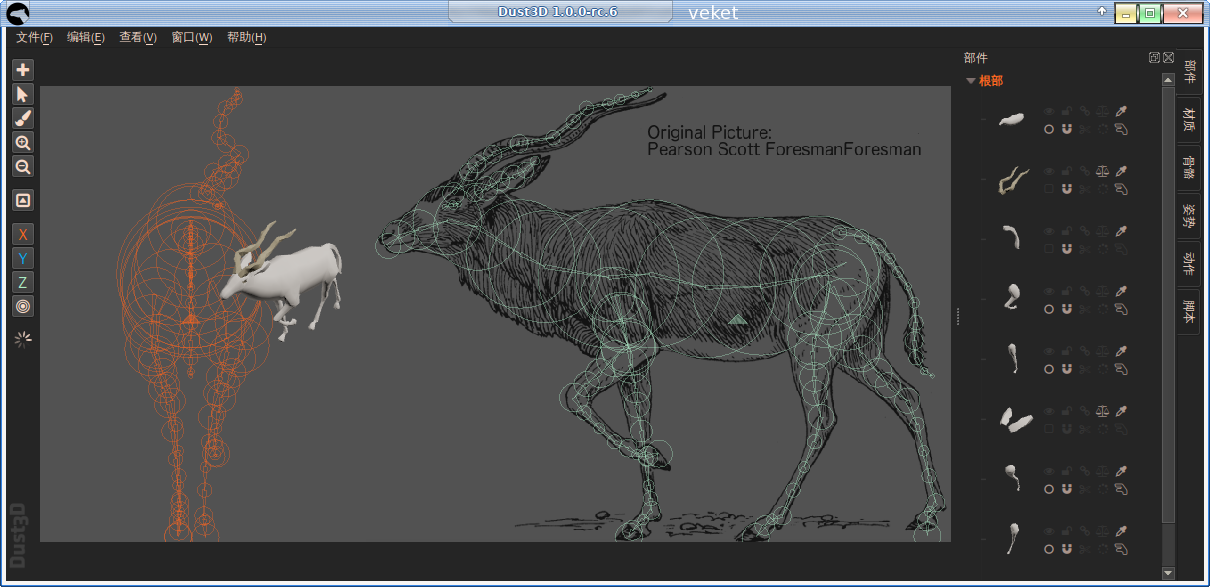Open the 文件(F) menu
Image resolution: width=1210 pixels, height=587 pixels.
coord(35,38)
